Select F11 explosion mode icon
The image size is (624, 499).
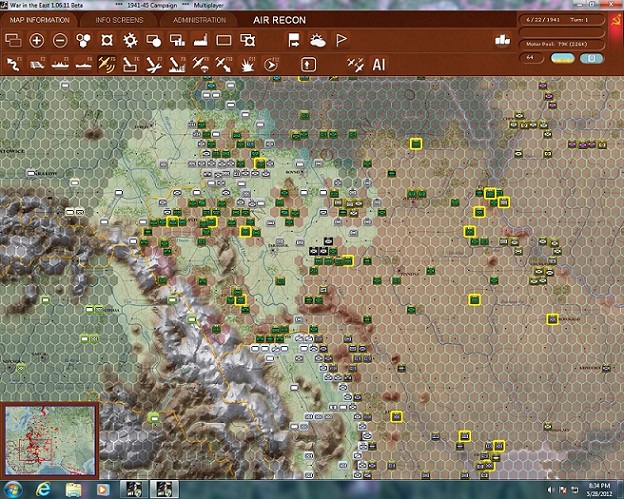248,64
